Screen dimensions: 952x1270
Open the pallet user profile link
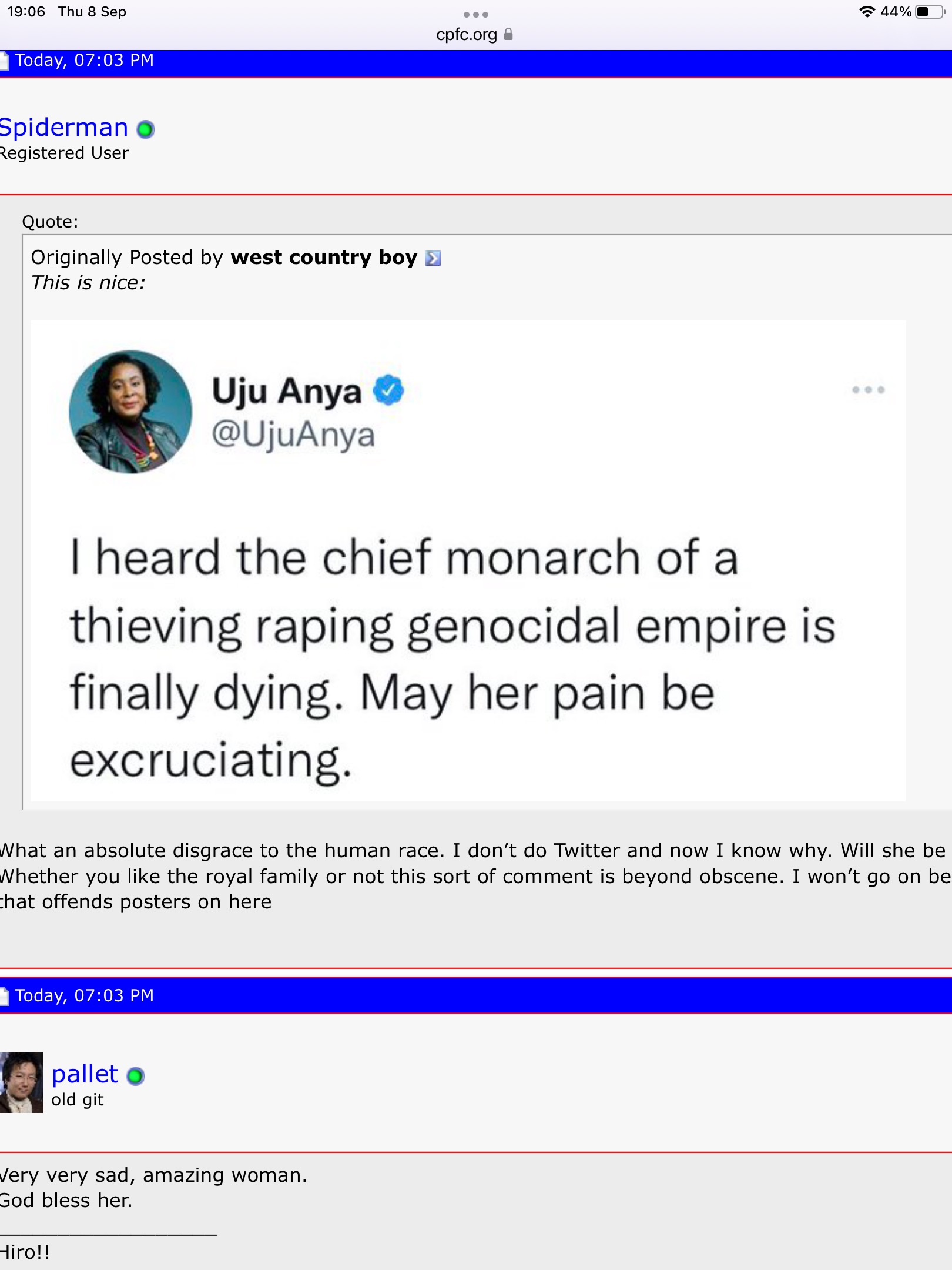click(85, 1074)
